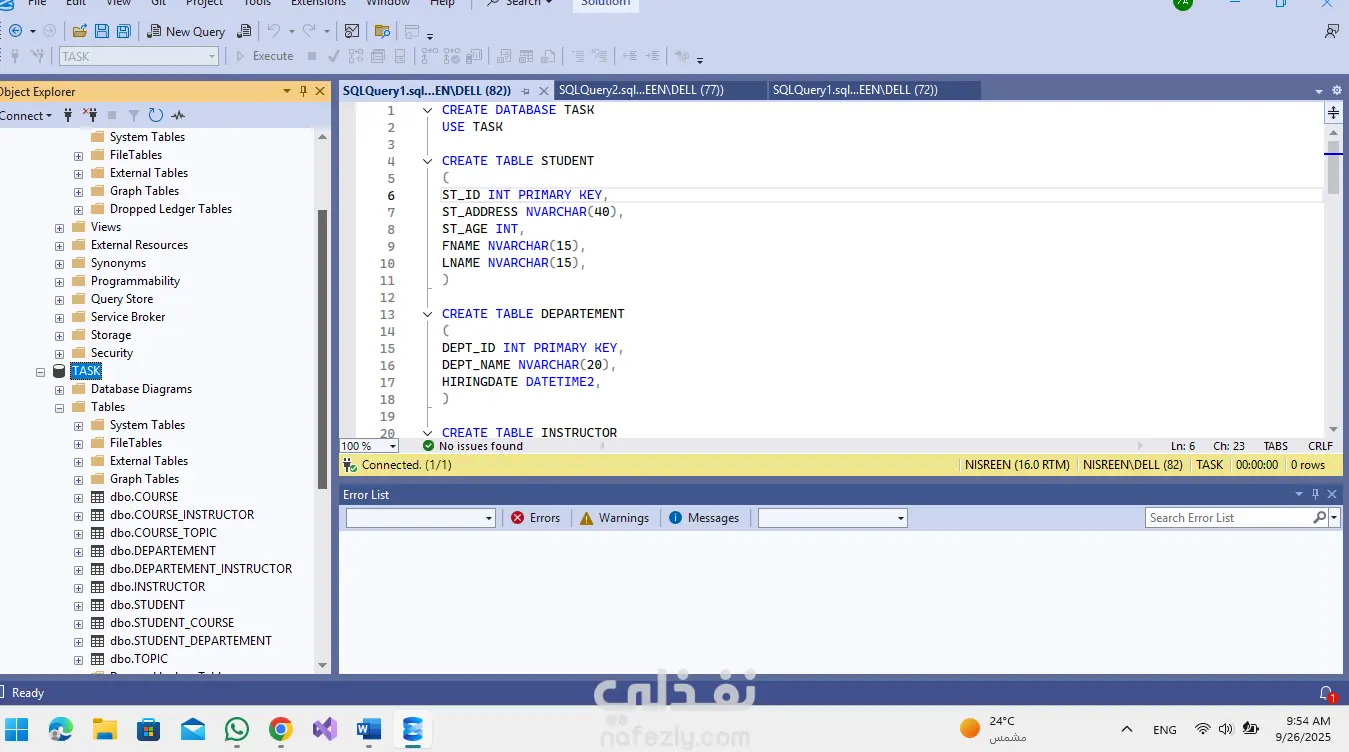This screenshot has height=752, width=1349.
Task: Click the New Query button
Action: coord(186,31)
